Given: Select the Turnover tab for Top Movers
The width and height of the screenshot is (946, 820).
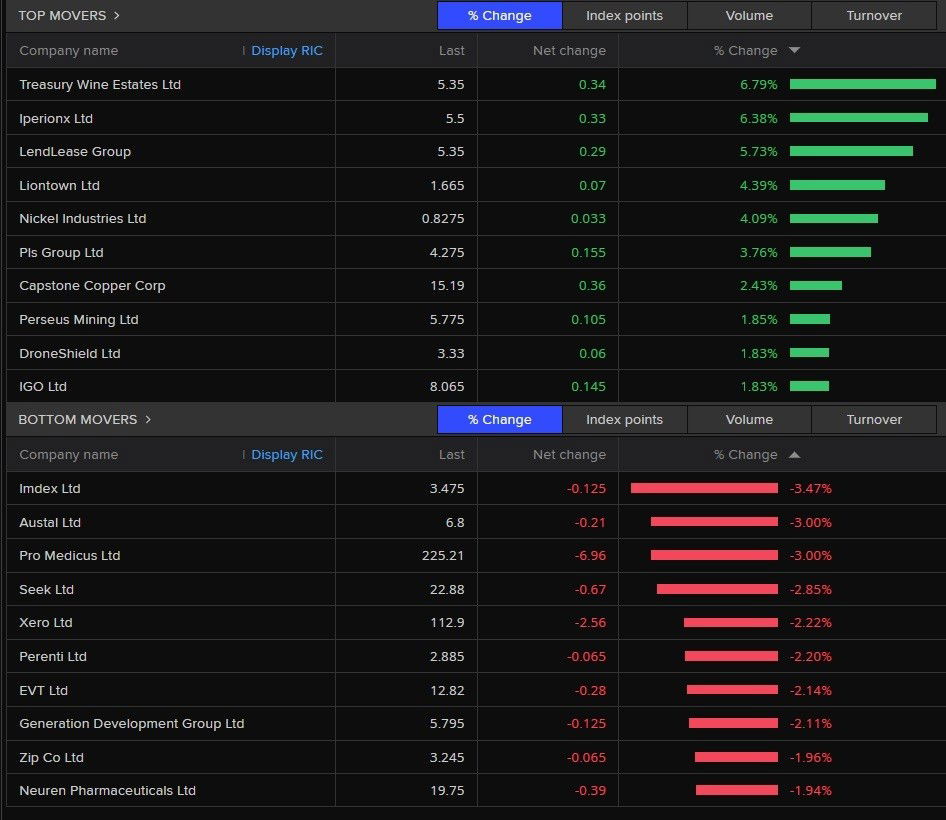Looking at the screenshot, I should click(x=873, y=15).
